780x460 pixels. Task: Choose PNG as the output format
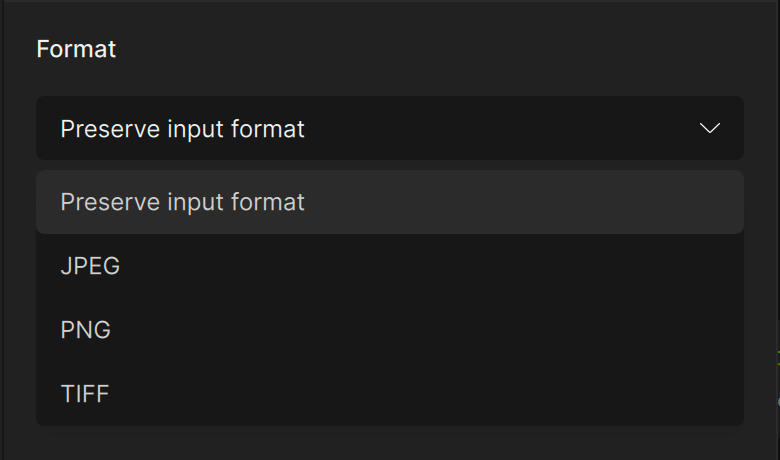click(390, 330)
